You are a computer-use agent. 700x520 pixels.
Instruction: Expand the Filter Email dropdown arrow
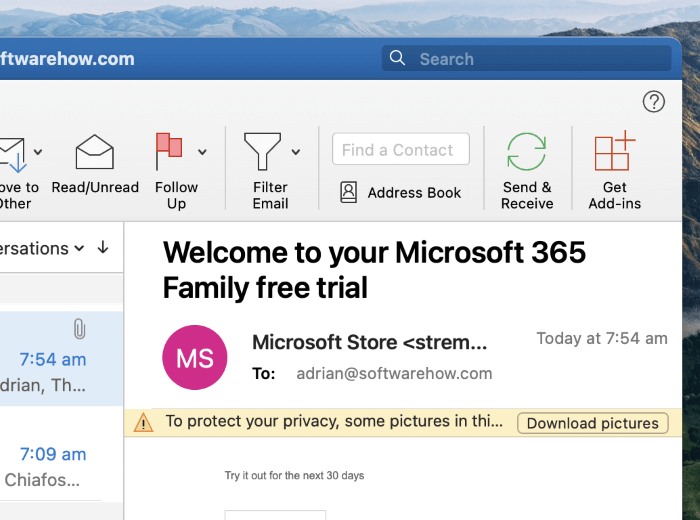pyautogui.click(x=296, y=152)
